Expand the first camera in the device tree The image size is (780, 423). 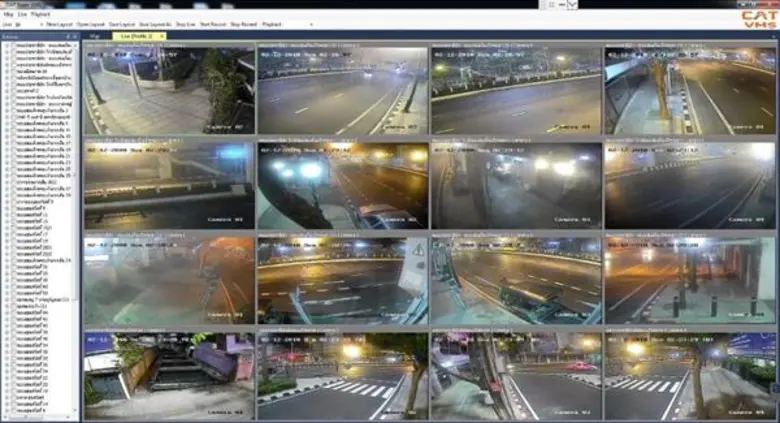pos(5,44)
